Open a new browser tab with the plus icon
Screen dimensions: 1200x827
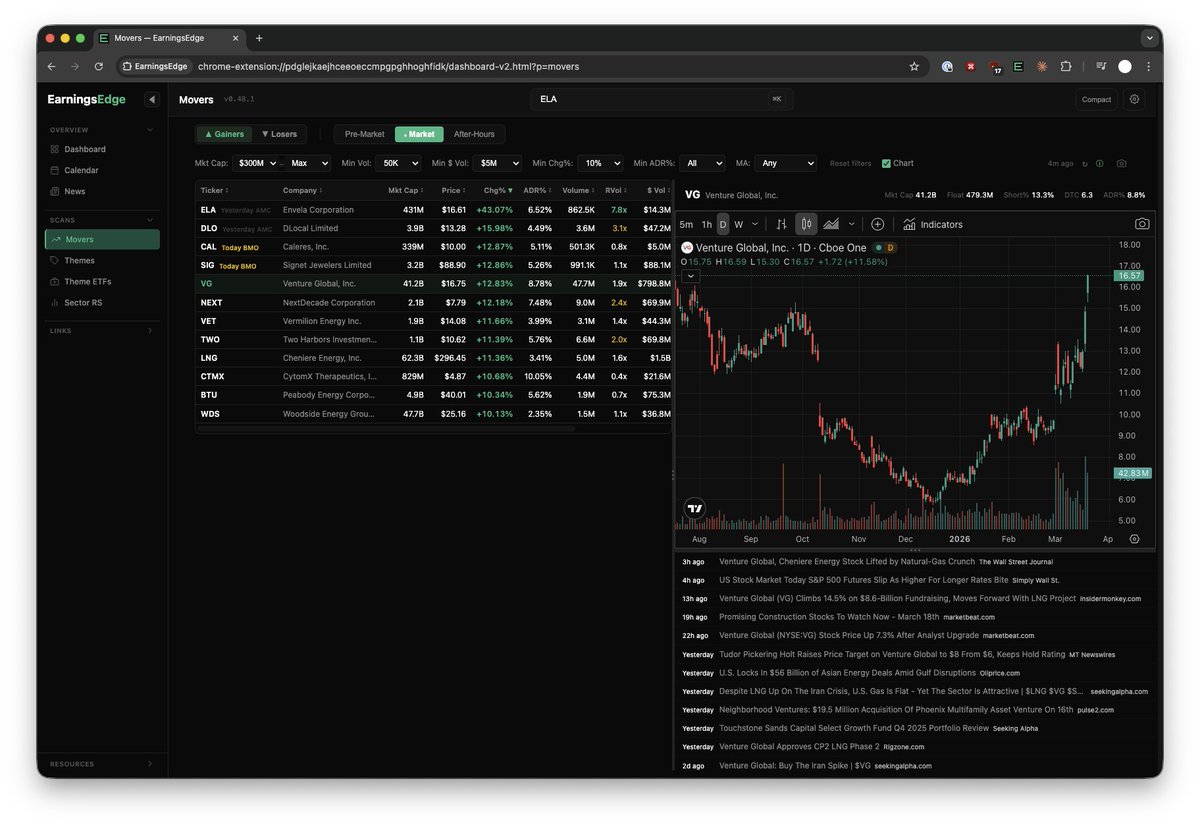(259, 38)
